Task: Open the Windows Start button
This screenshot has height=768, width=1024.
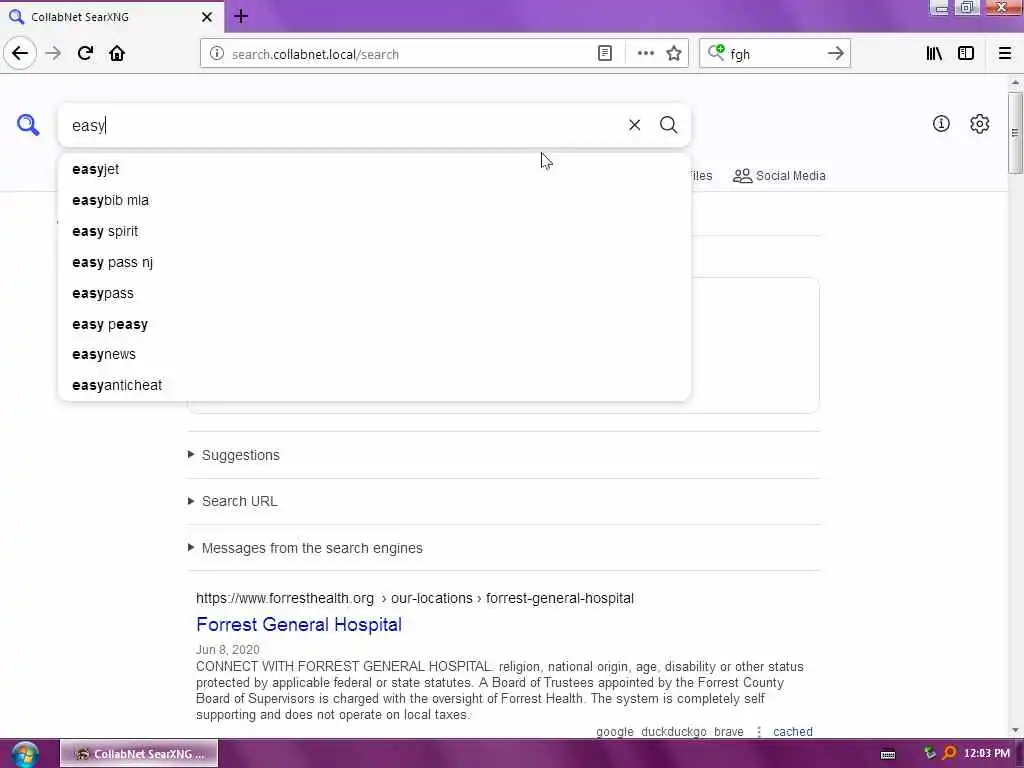Action: tap(24, 754)
